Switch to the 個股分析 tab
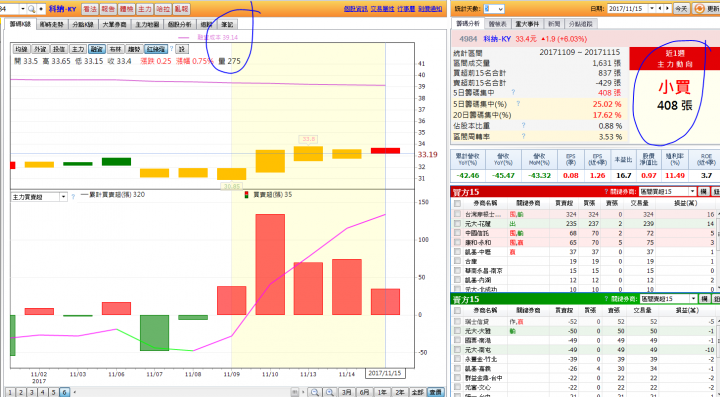 180,24
